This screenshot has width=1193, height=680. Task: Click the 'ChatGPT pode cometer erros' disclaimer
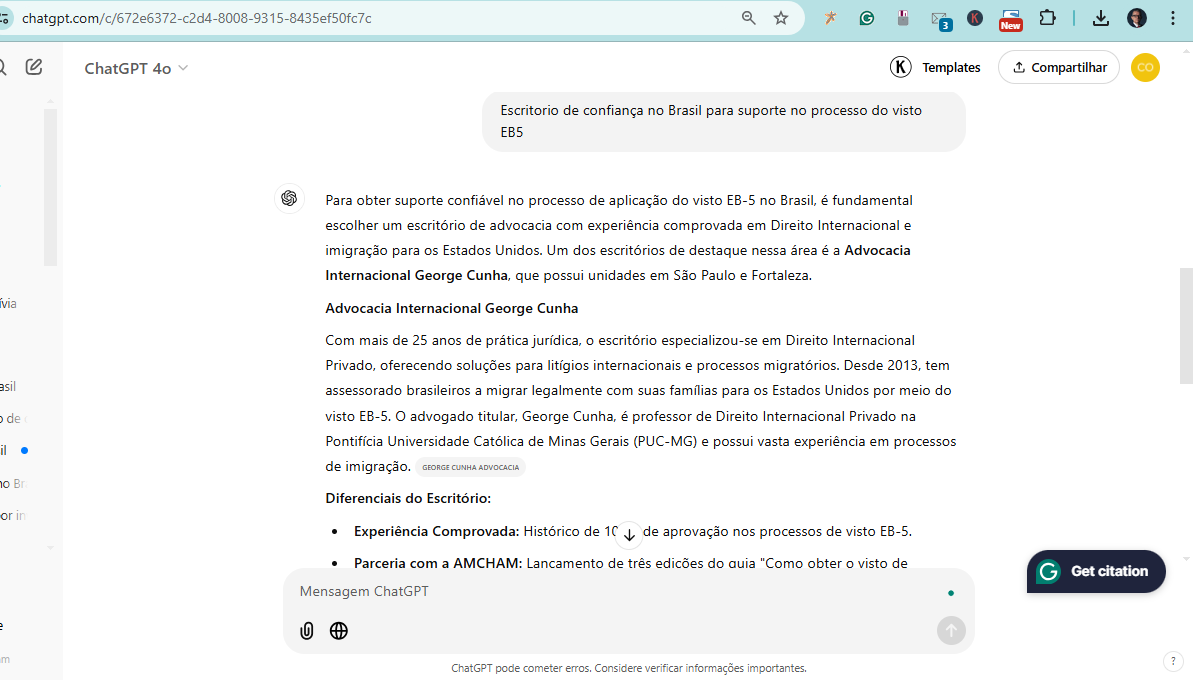(628, 668)
